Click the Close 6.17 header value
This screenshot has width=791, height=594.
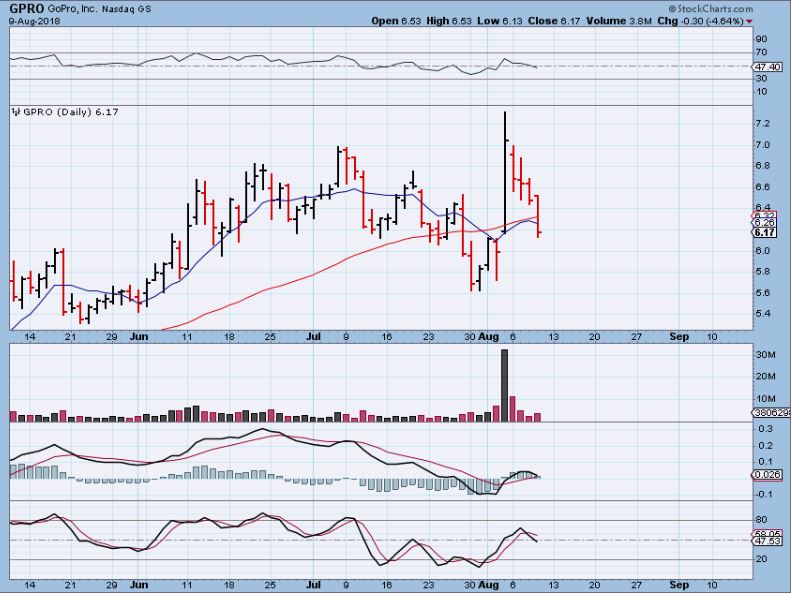click(x=554, y=21)
